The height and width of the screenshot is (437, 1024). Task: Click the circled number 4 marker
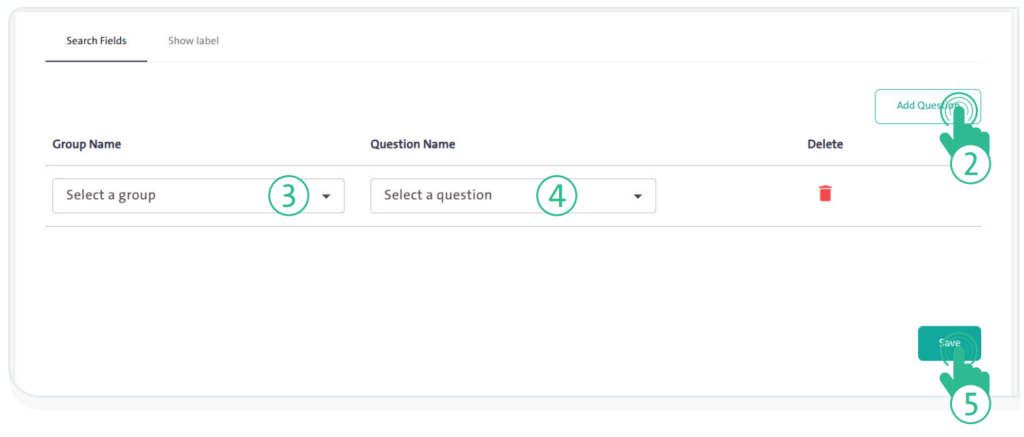pos(557,196)
